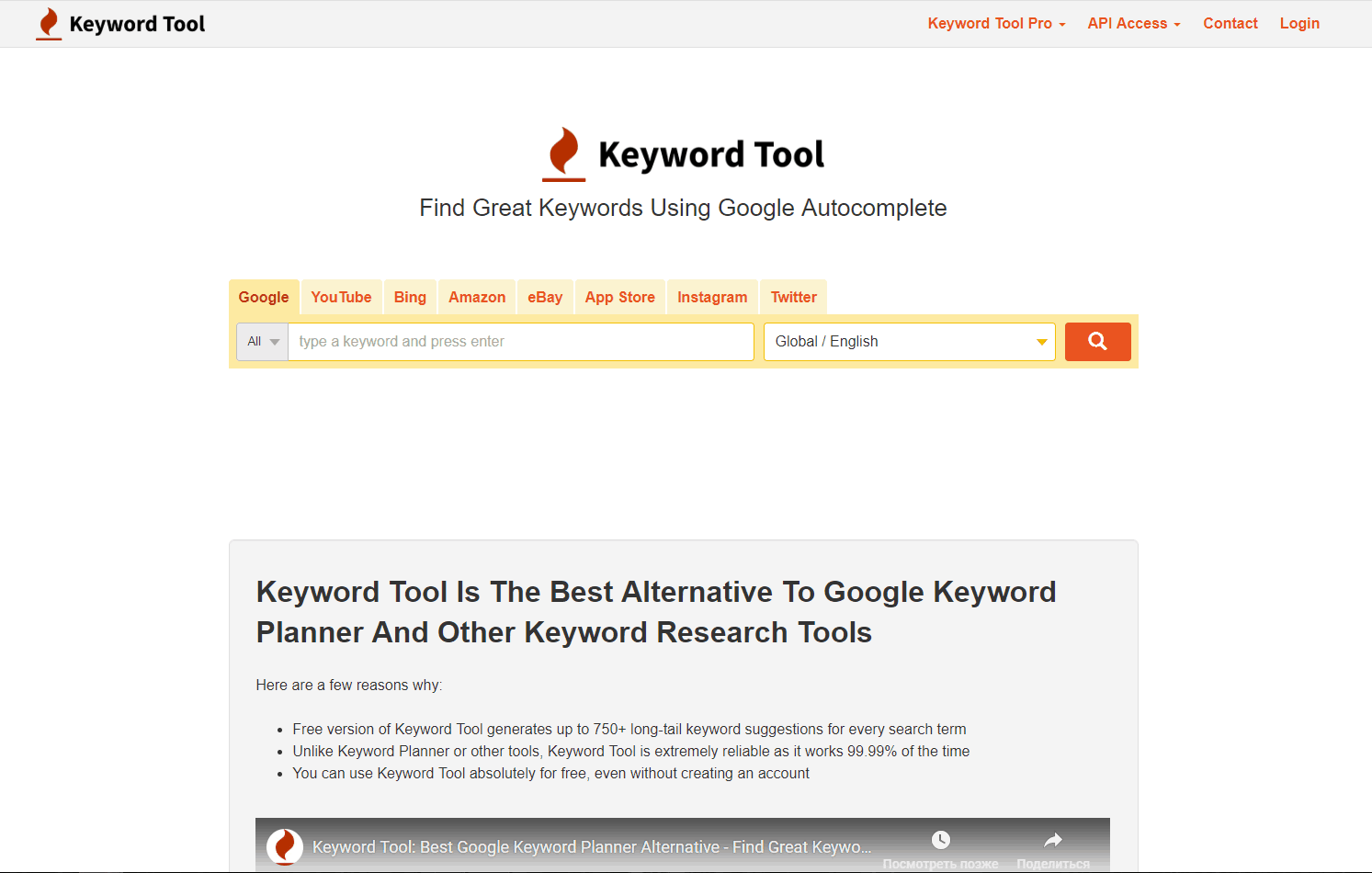
Task: Click the Keyword Tool navbar brand text
Action: pyautogui.click(x=137, y=25)
